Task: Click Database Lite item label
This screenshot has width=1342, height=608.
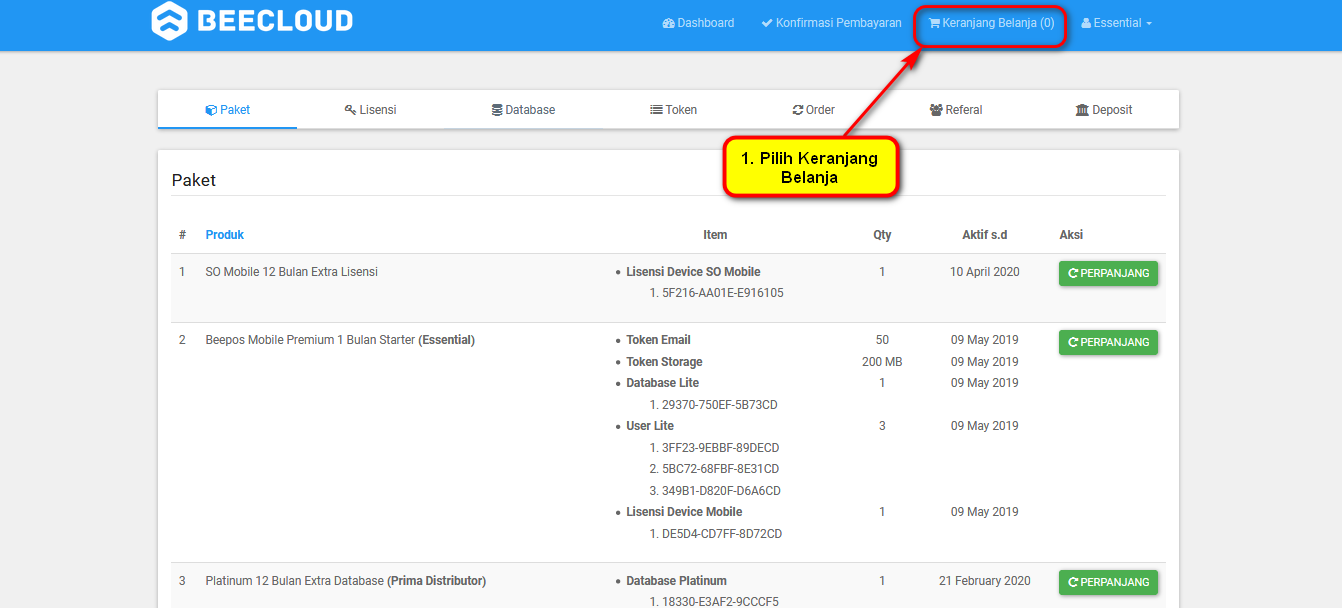Action: point(663,383)
